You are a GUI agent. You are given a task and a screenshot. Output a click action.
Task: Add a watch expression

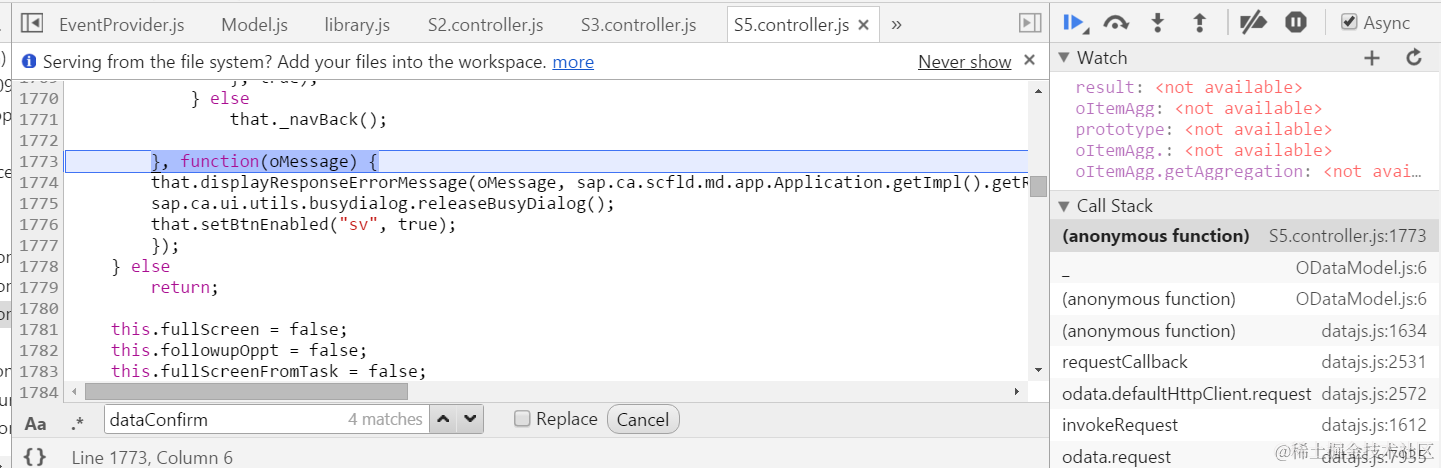click(1372, 58)
